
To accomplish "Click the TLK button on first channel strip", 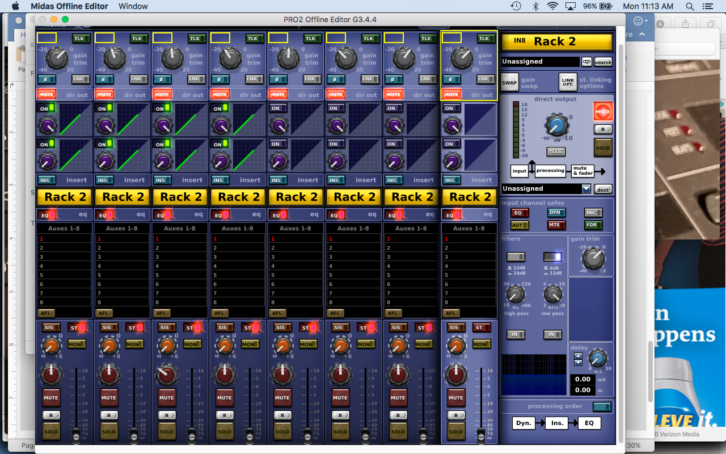I will pos(80,38).
